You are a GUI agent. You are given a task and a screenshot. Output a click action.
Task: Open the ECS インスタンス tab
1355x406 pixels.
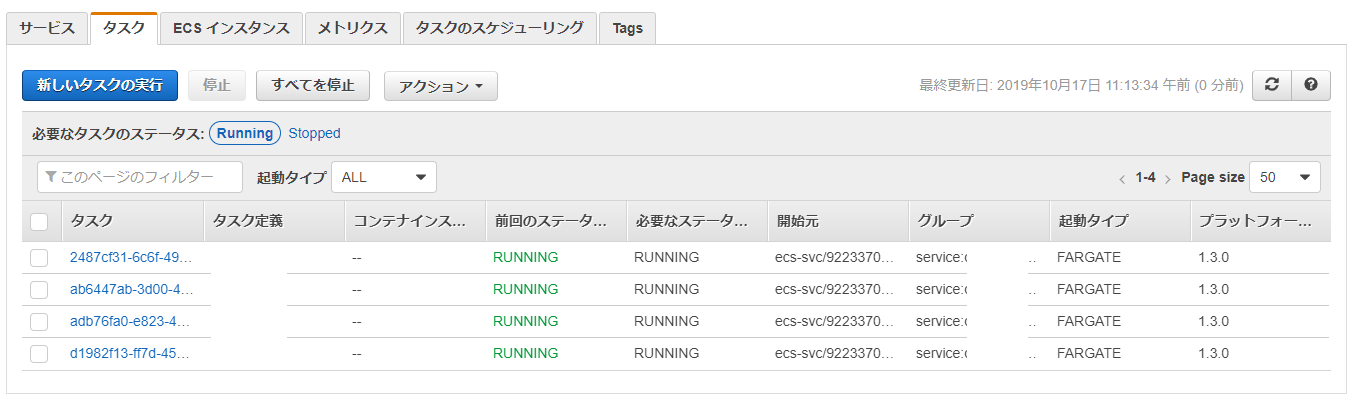(x=231, y=28)
